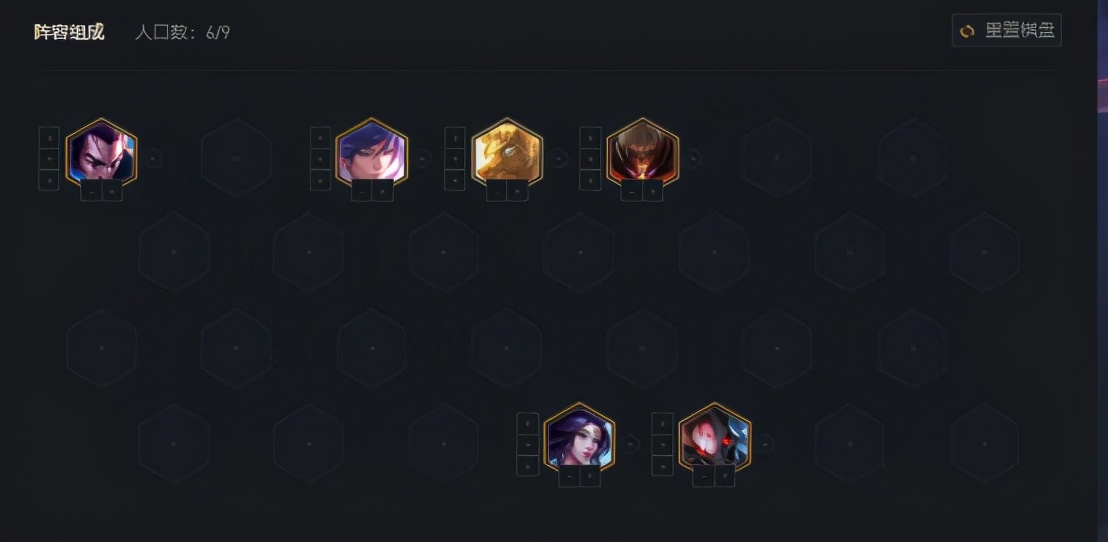This screenshot has height=542, width=1108.
Task: Click the empty hex between the first two champions
Action: pos(236,158)
